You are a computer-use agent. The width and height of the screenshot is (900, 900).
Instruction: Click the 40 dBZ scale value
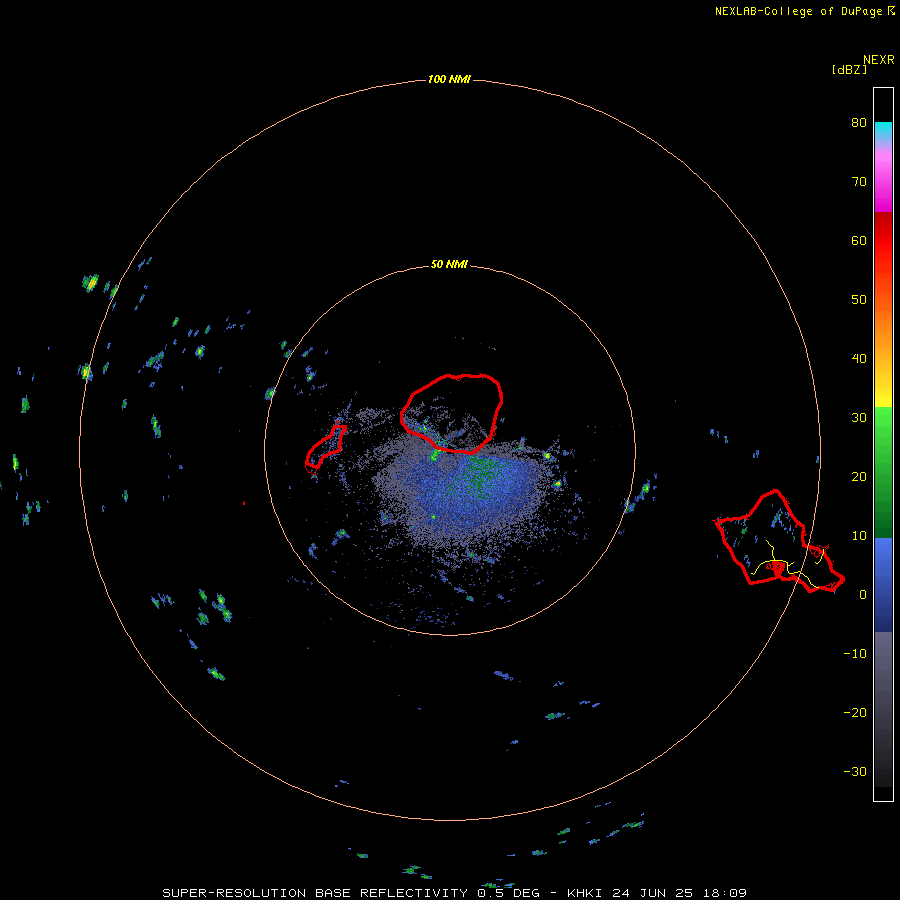(859, 359)
